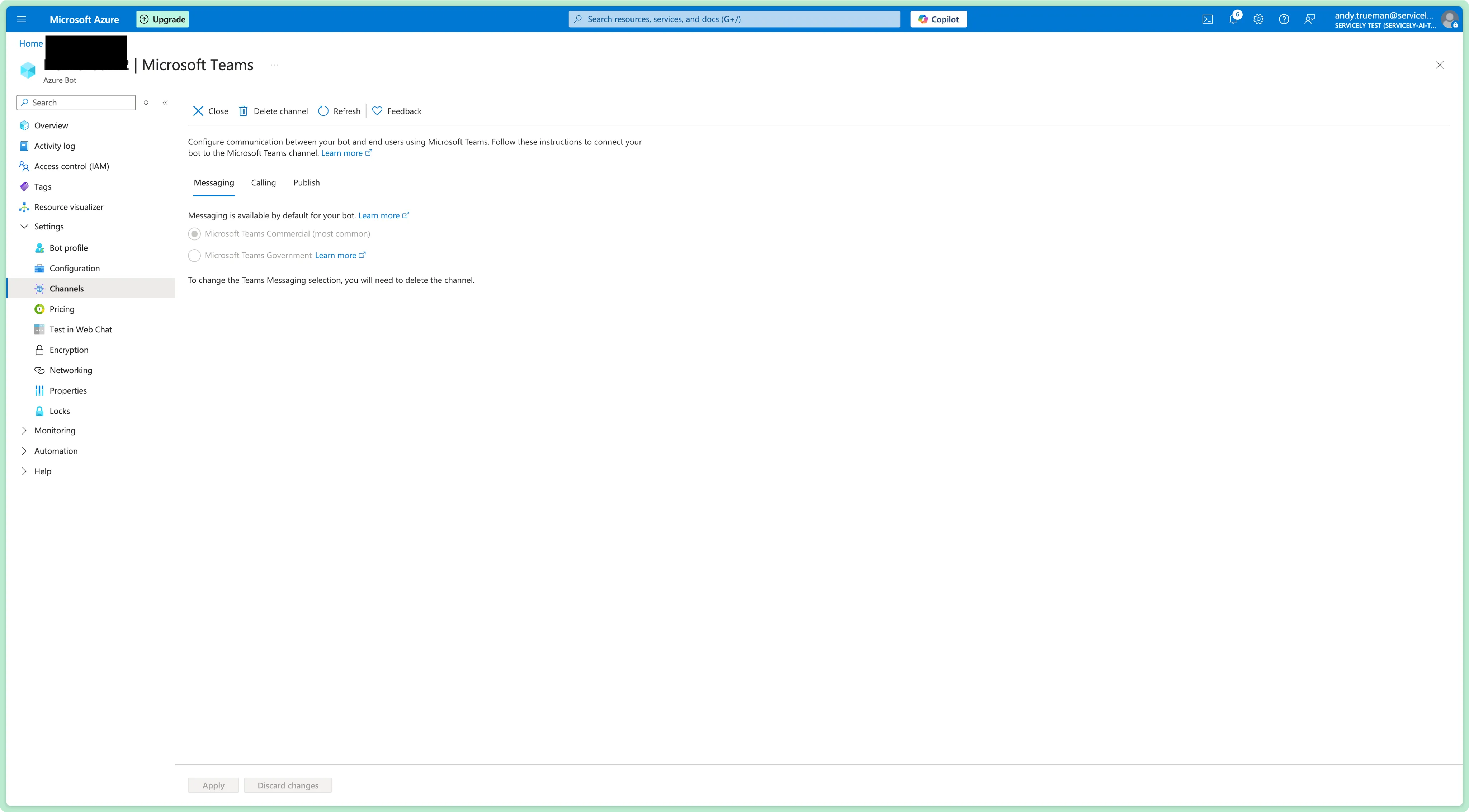Switch to the Publish tab

[306, 182]
